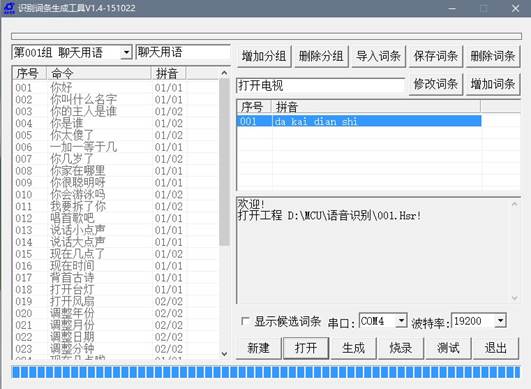Click the 删除词条 button

(x=493, y=56)
